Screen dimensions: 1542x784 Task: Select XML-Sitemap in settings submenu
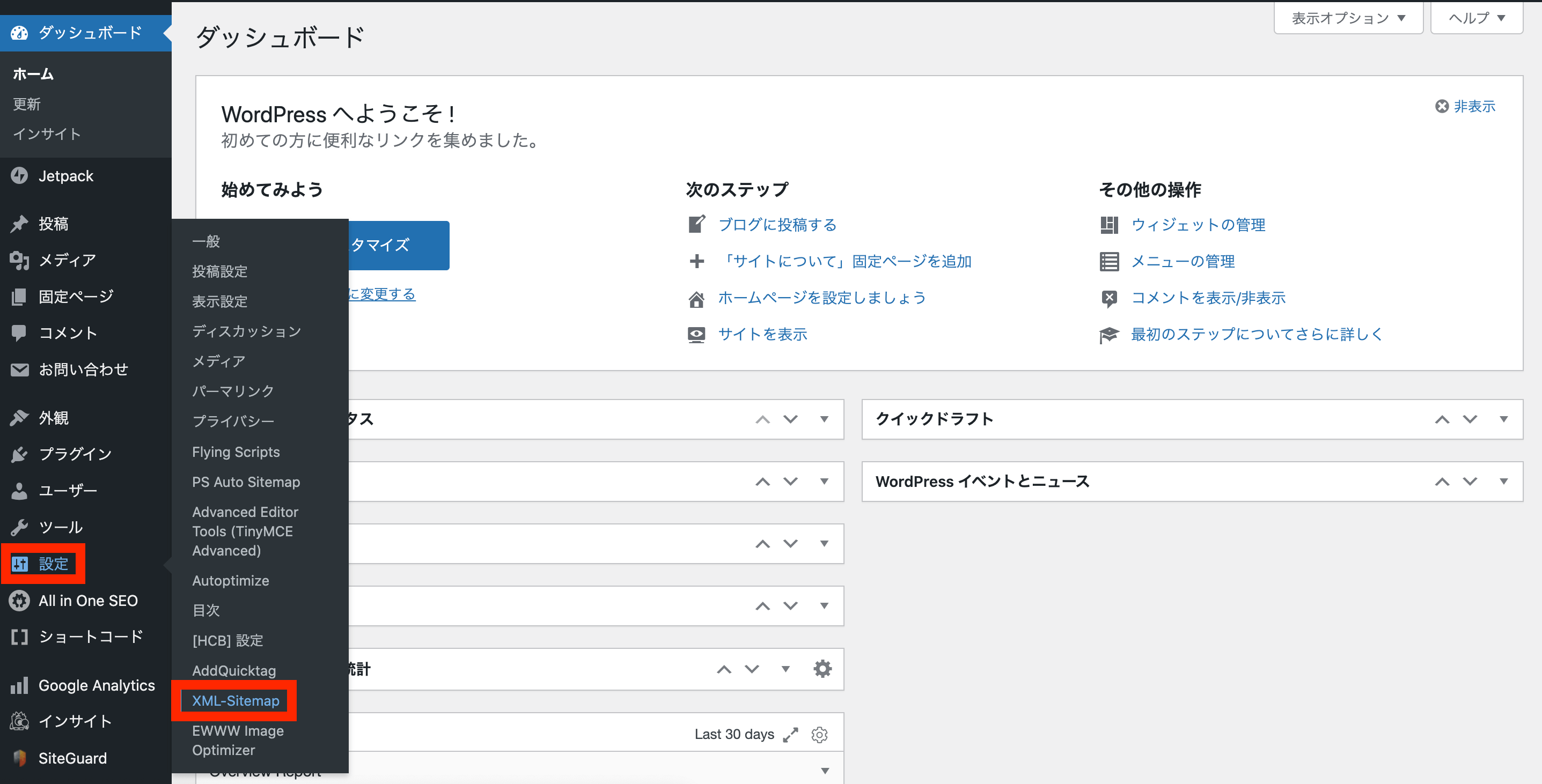coord(235,701)
